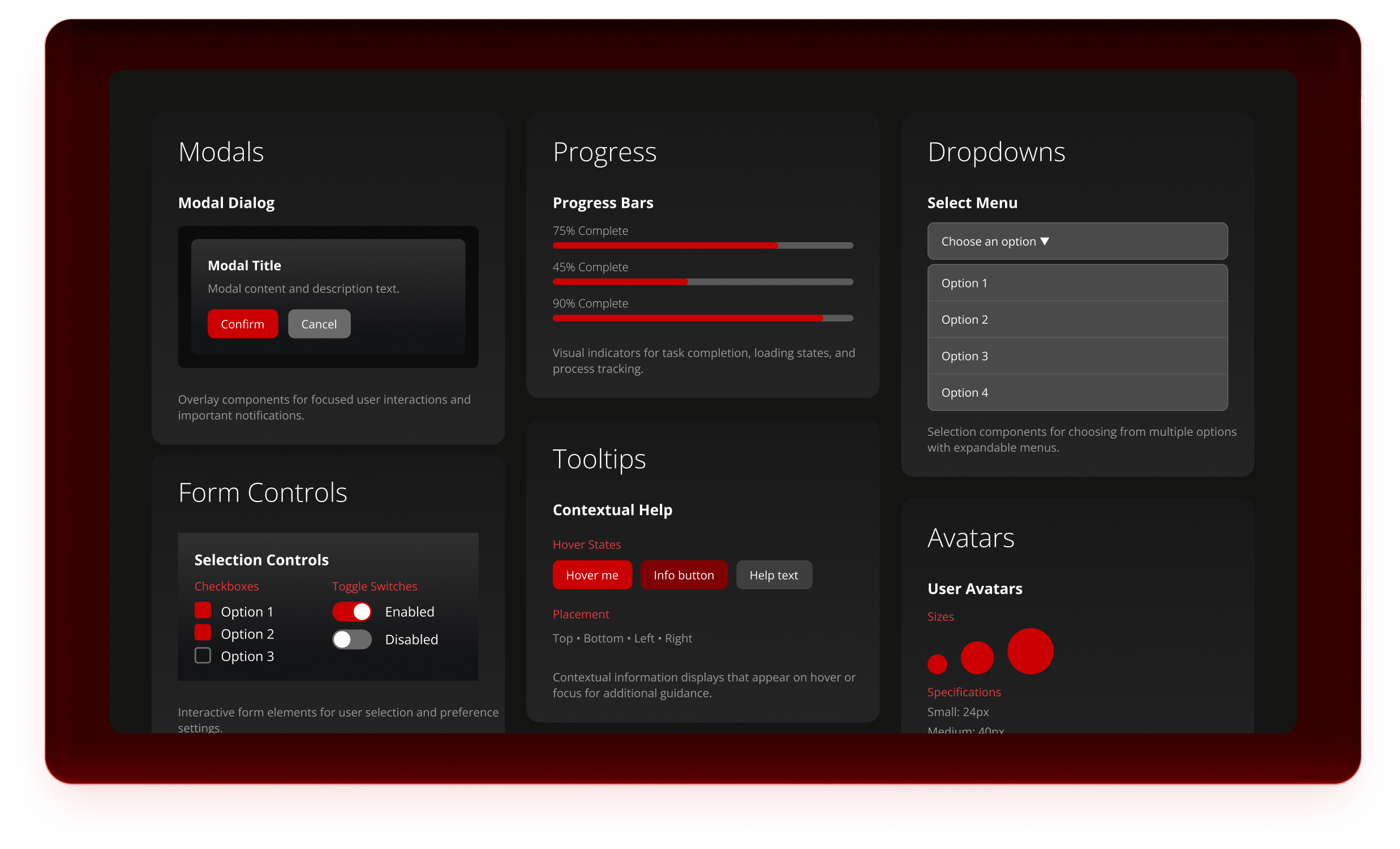Screen dimensions: 1400x849
Task: Turn off the Enabled toggle switch
Action: pyautogui.click(x=352, y=611)
